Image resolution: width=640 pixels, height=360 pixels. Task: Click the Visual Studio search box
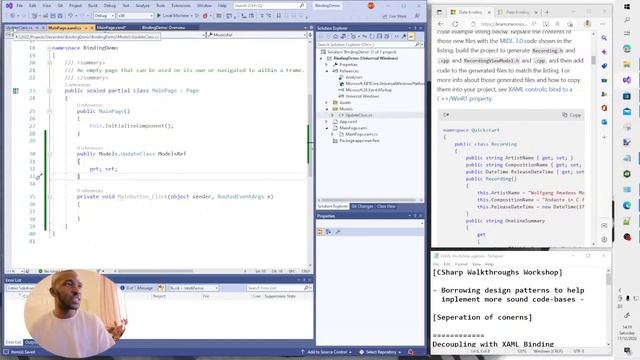coord(269,6)
